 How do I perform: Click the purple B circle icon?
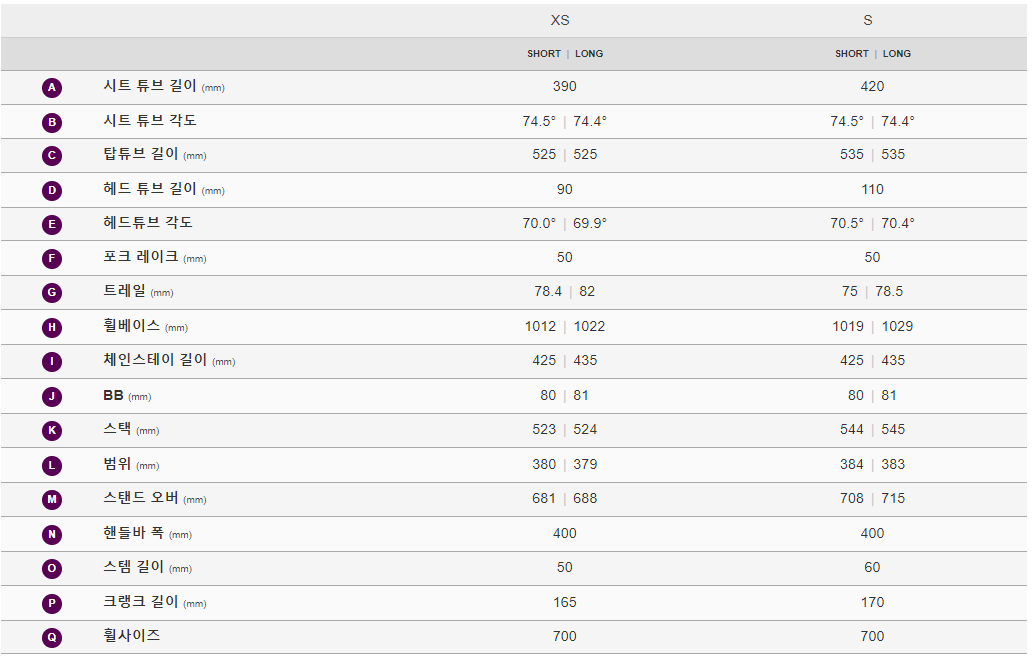click(52, 122)
